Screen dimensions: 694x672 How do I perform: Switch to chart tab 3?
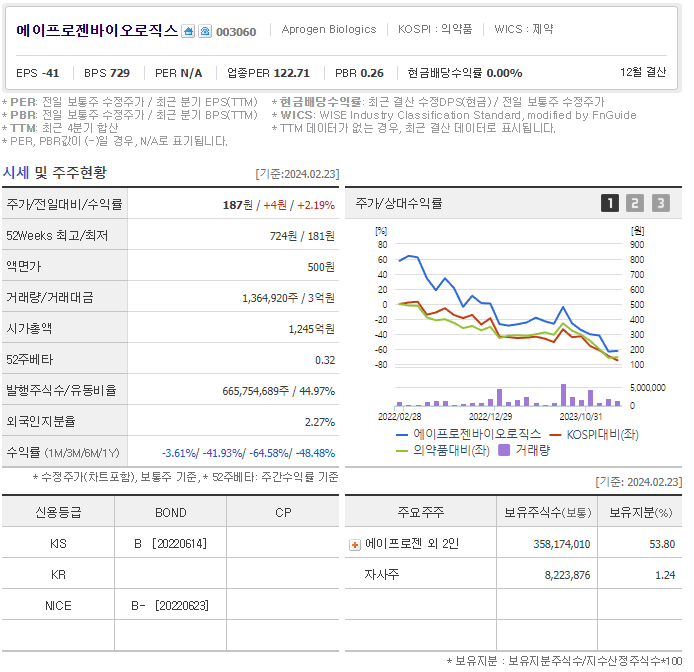(x=660, y=203)
